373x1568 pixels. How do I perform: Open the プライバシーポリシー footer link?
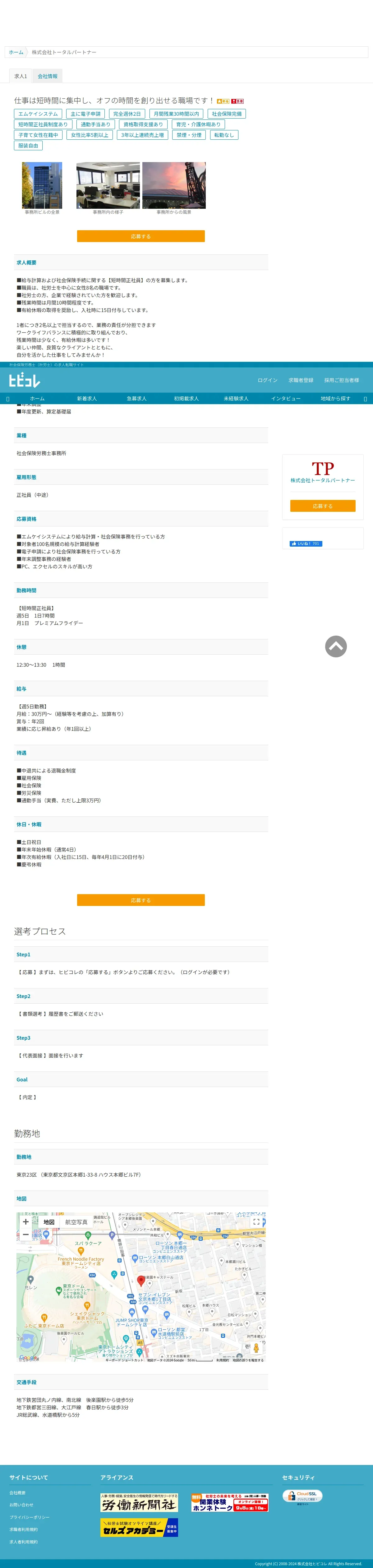(x=29, y=1517)
